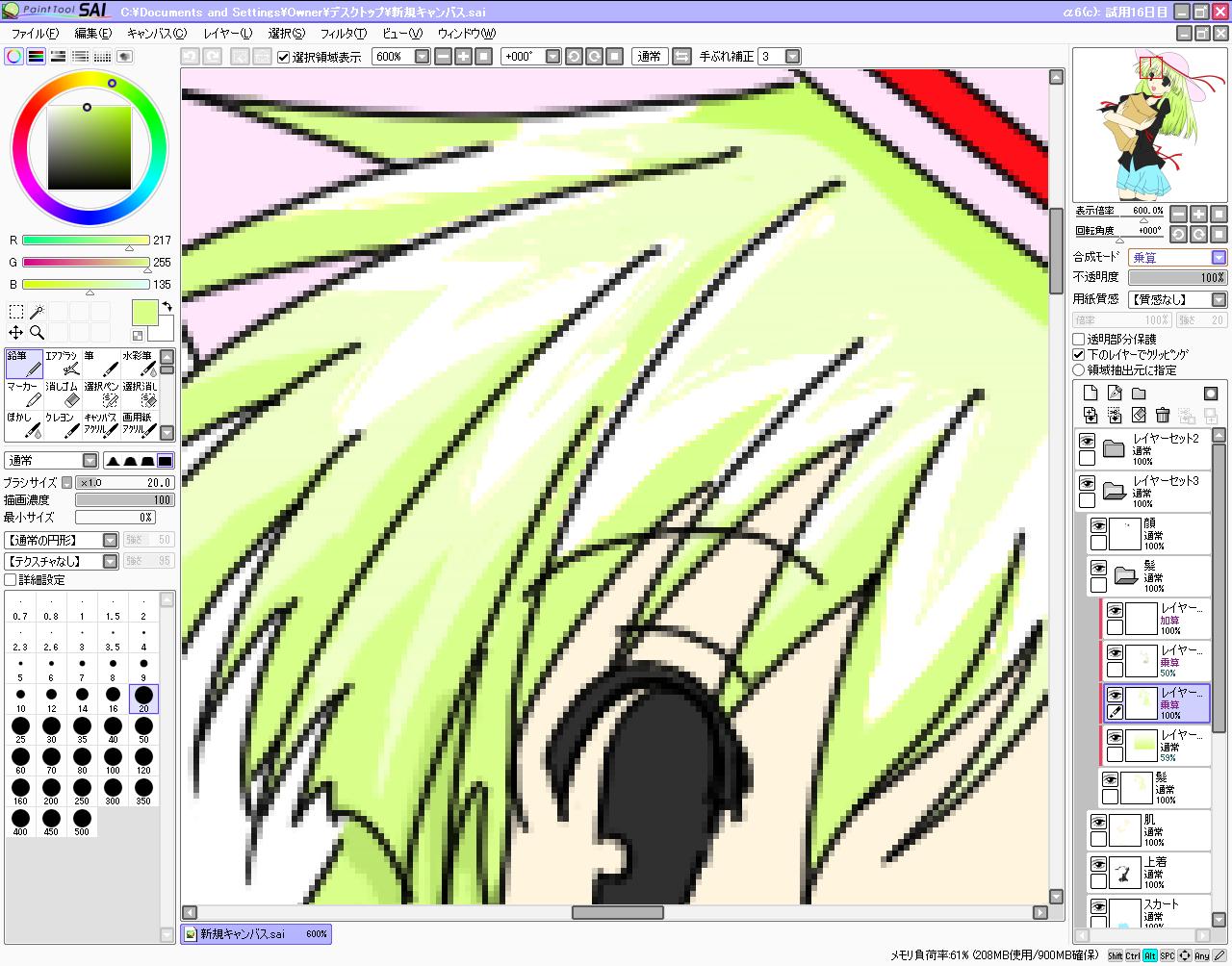Toggle the 選択領域表示 checkbox
Viewport: 1232px width, 966px height.
(x=284, y=57)
